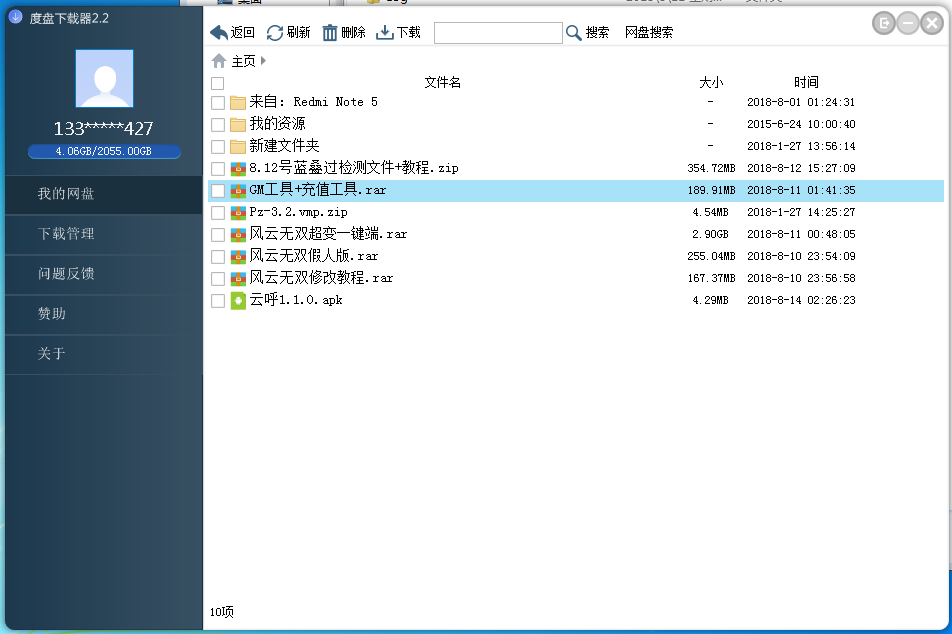Click archive icon of GM工具+充值工具.rar
This screenshot has height=634, width=952.
(238, 191)
